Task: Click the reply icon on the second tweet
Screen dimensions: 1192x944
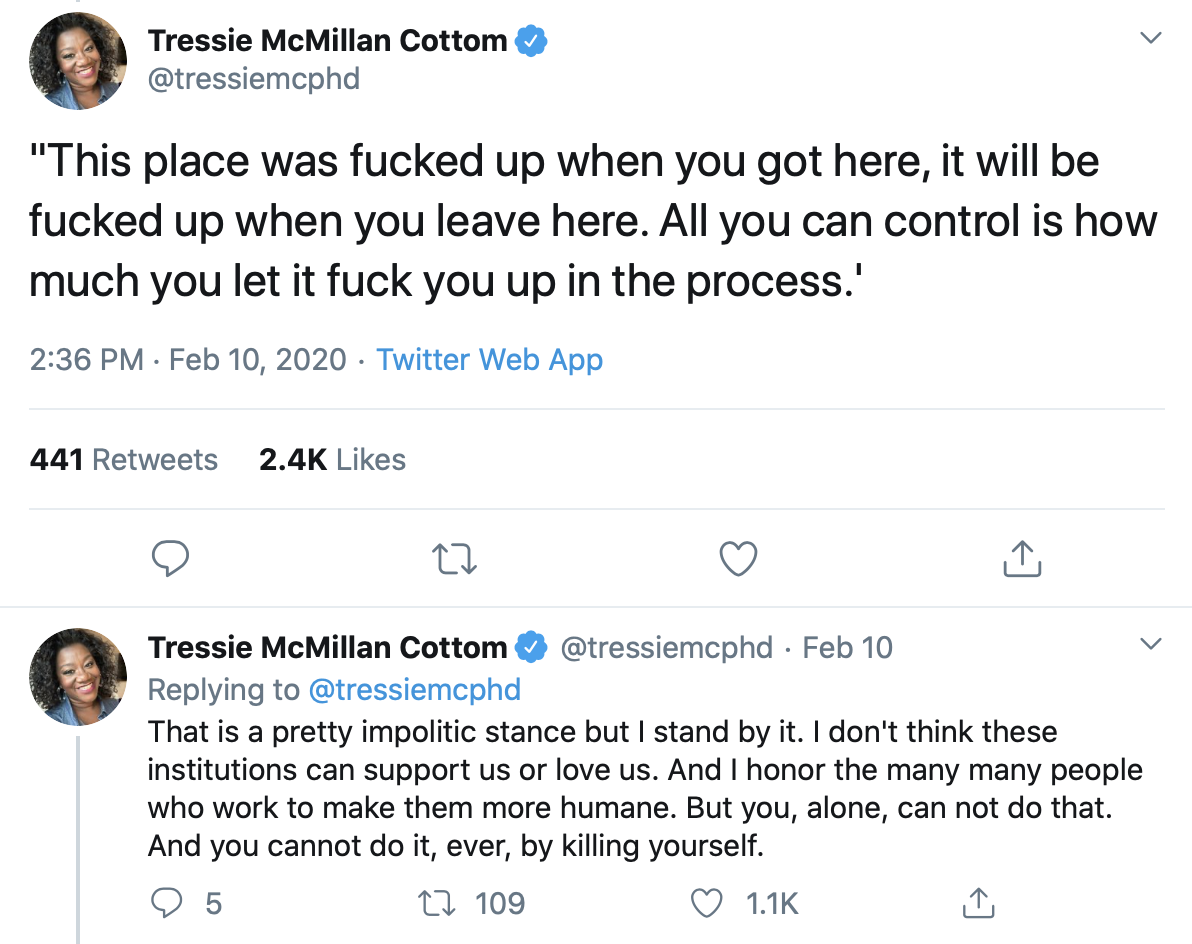Action: (169, 903)
